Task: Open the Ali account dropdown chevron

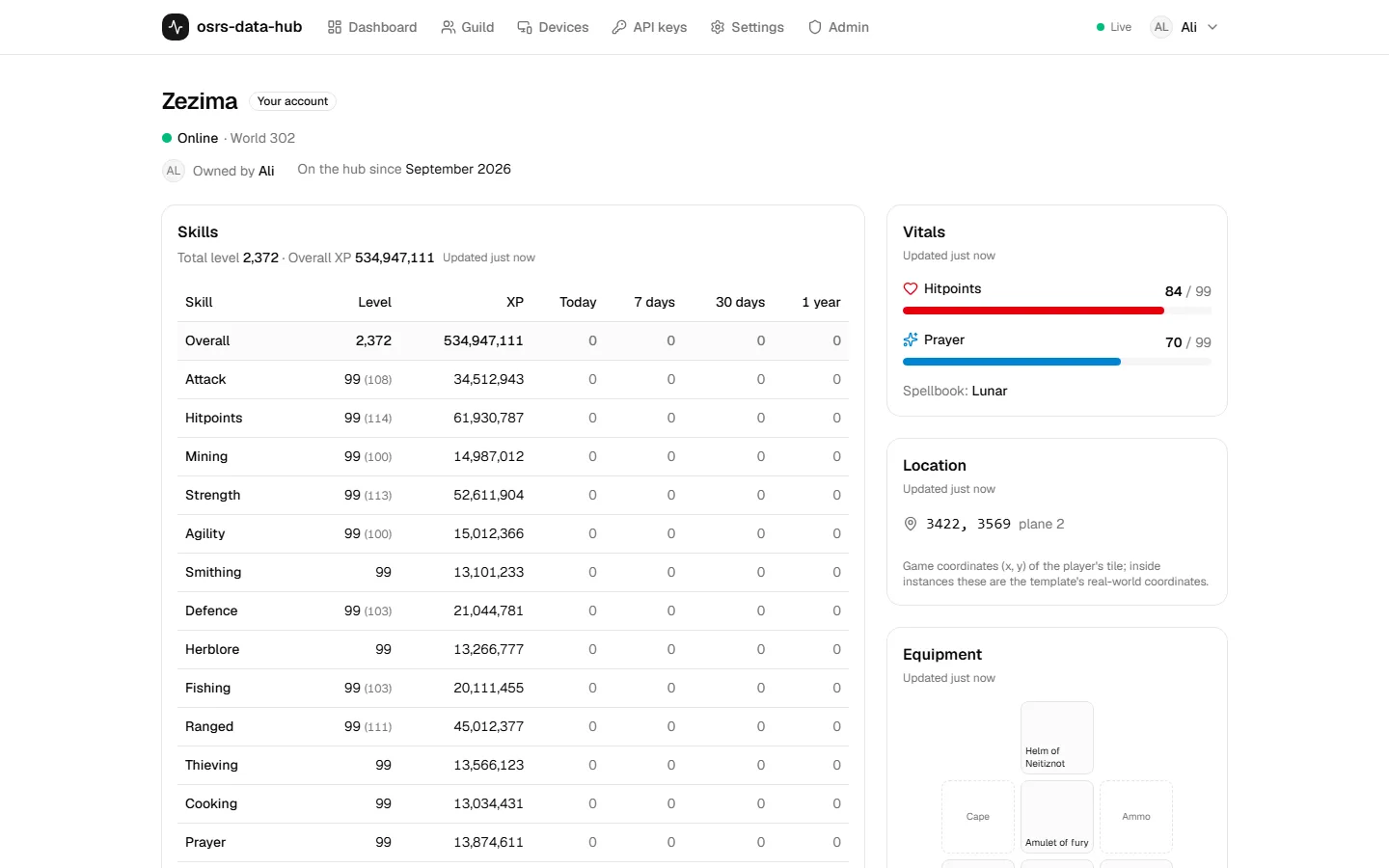Action: tap(1212, 27)
